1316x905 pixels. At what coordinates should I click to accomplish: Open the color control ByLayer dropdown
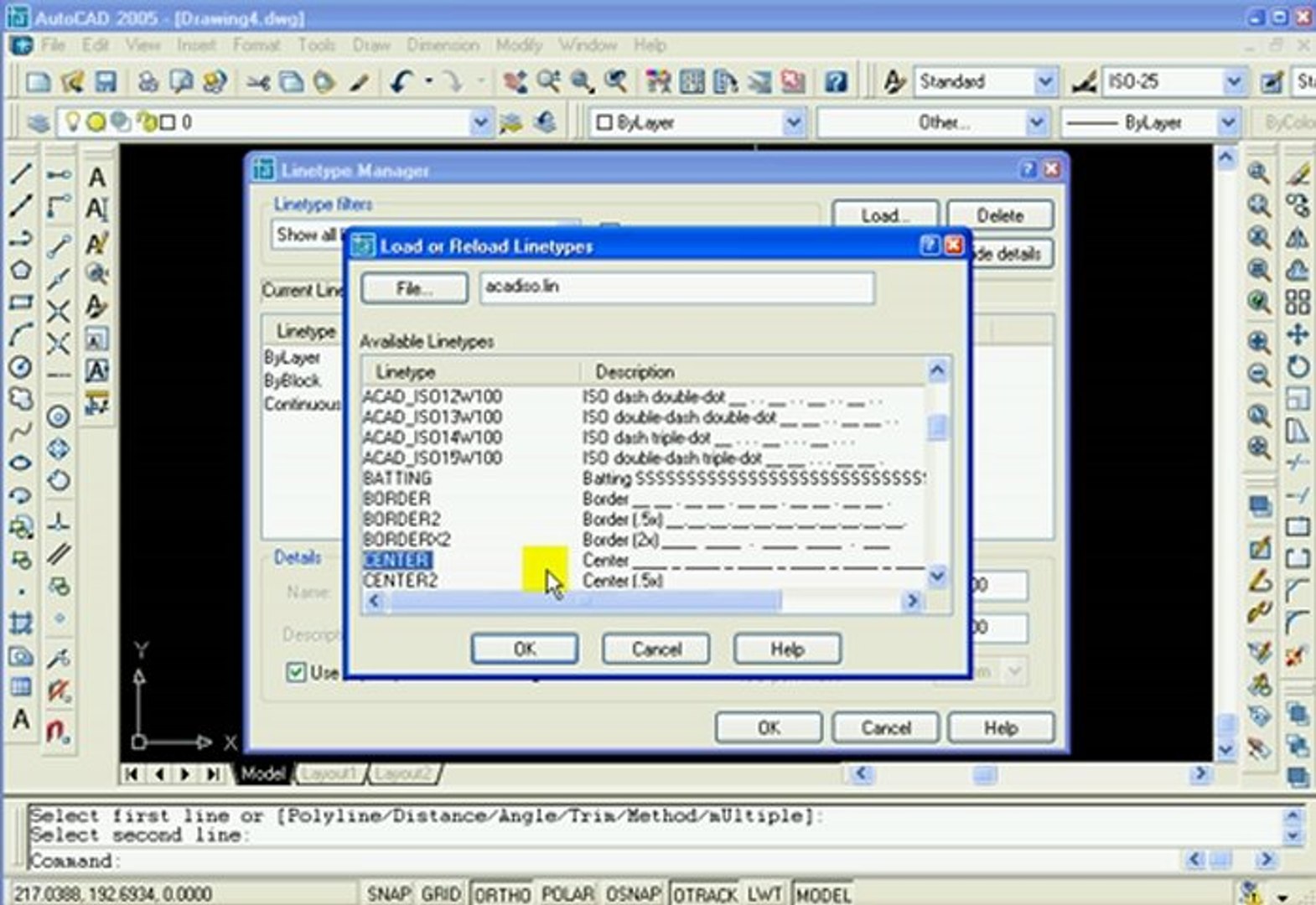click(793, 122)
